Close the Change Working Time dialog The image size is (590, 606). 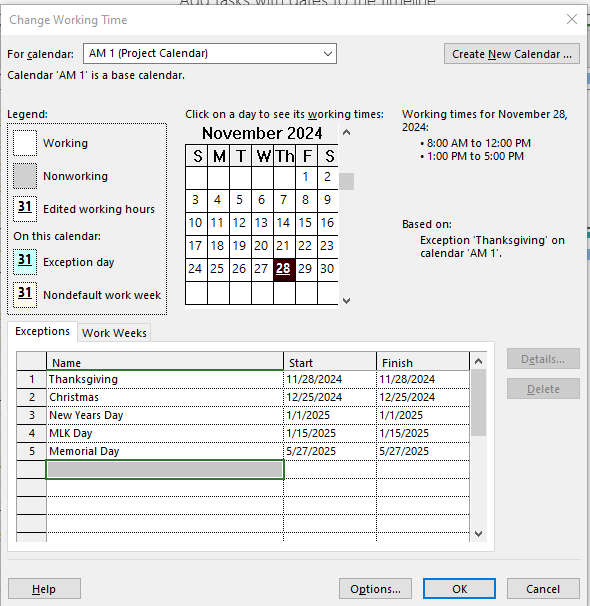click(x=572, y=19)
